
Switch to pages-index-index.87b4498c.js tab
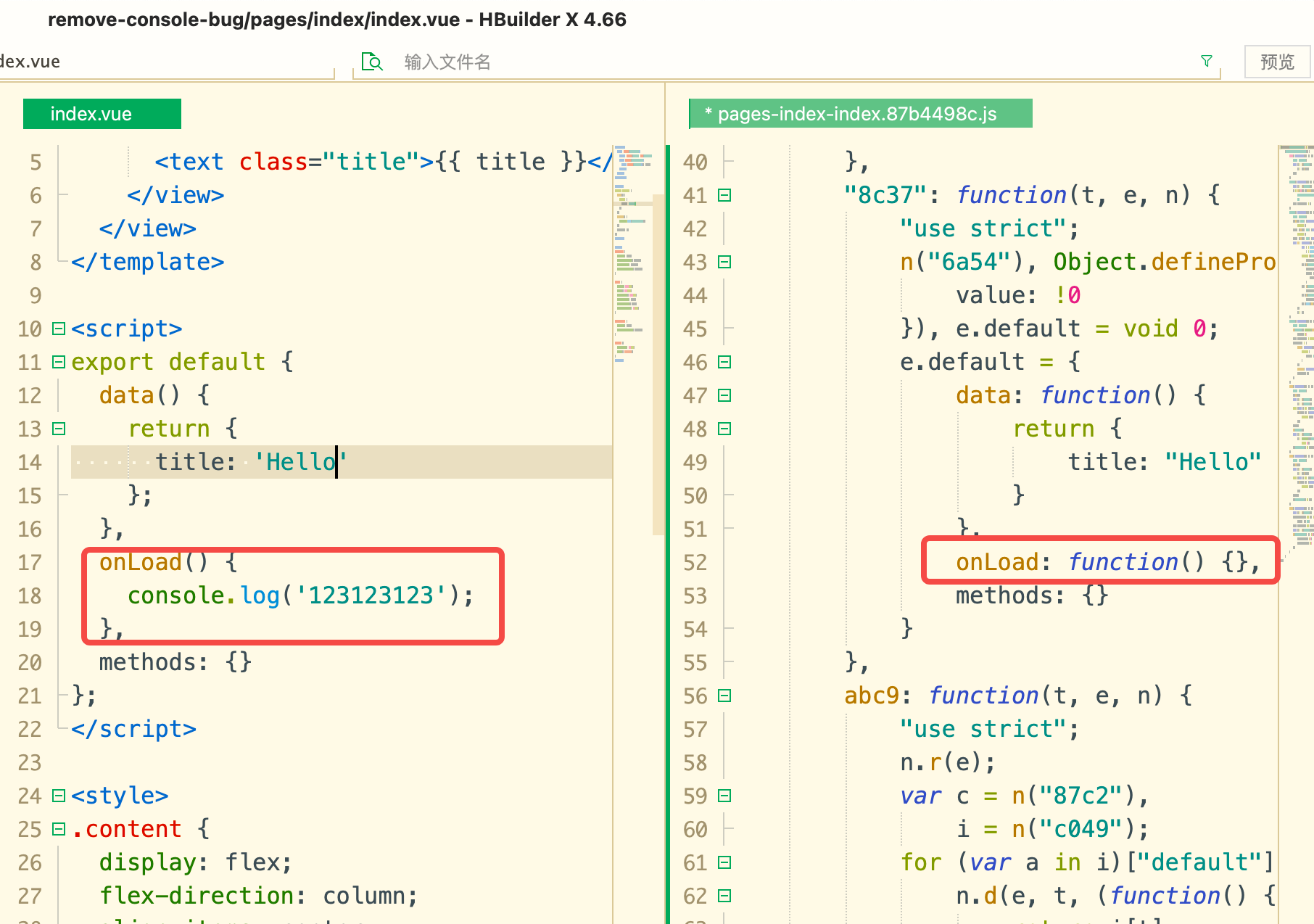point(860,114)
